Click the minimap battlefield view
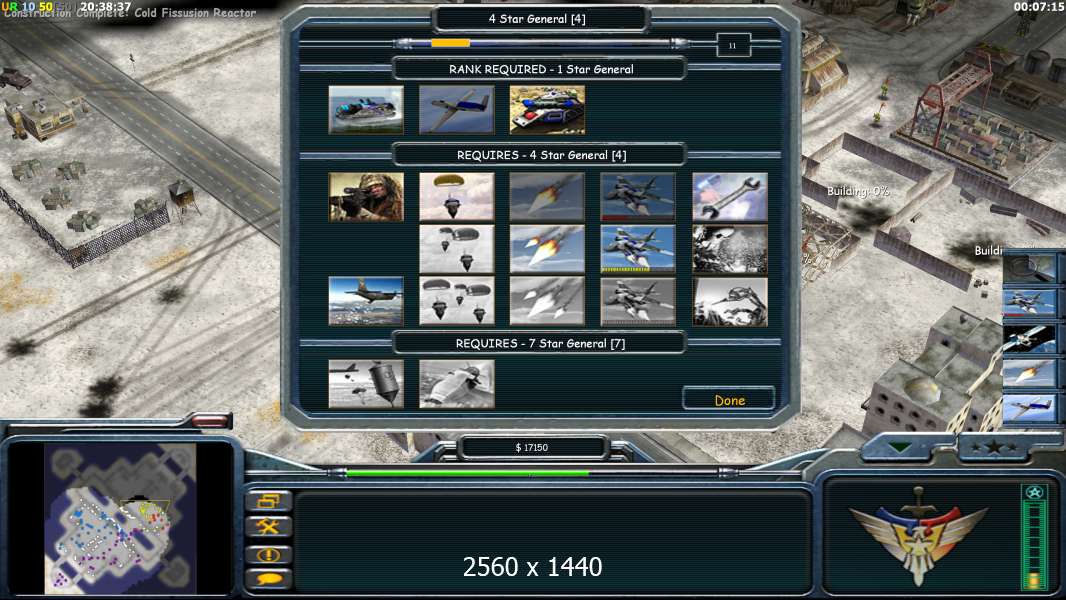The image size is (1066, 600). click(120, 518)
